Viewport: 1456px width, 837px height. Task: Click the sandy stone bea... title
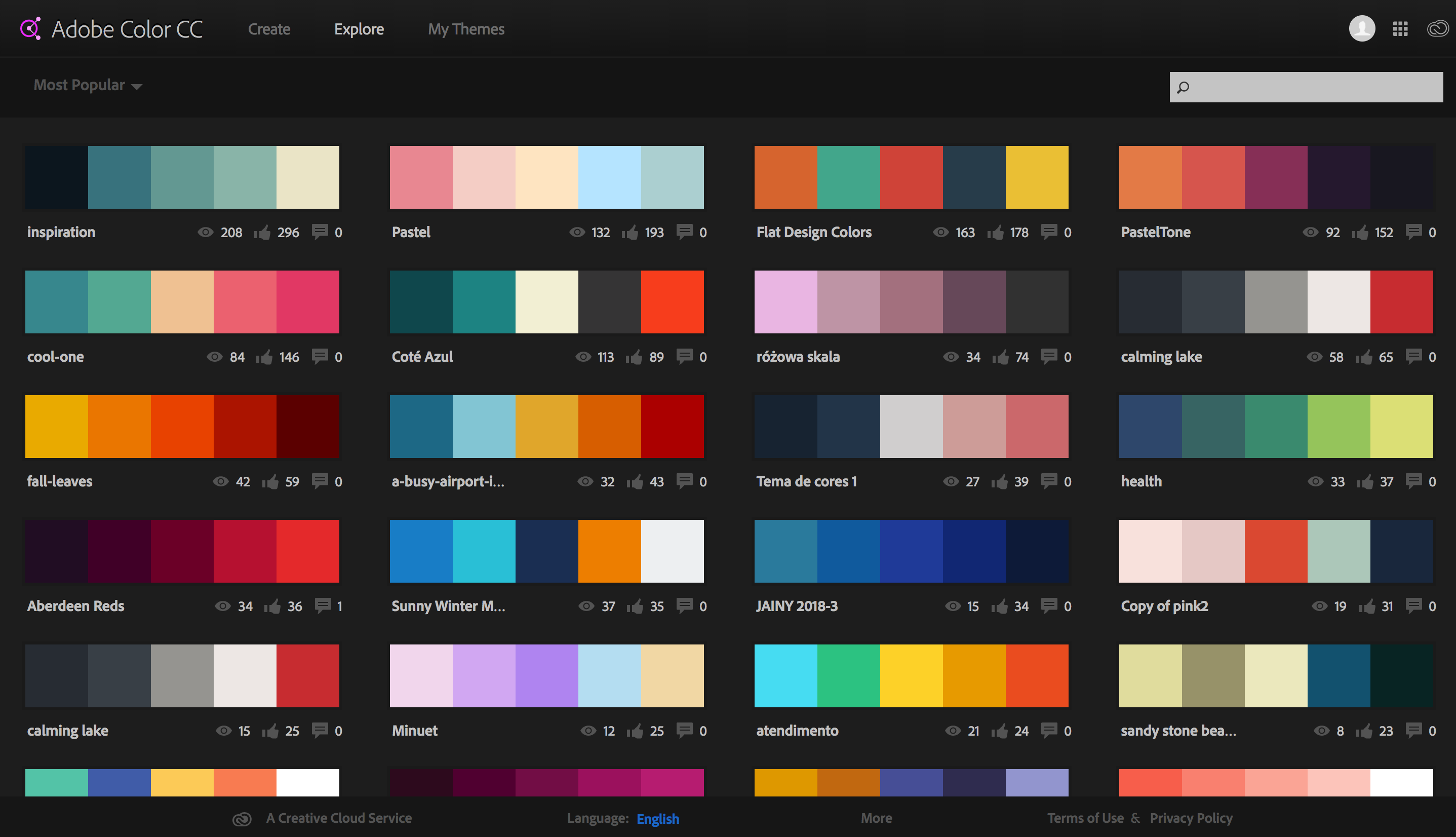(x=1178, y=730)
